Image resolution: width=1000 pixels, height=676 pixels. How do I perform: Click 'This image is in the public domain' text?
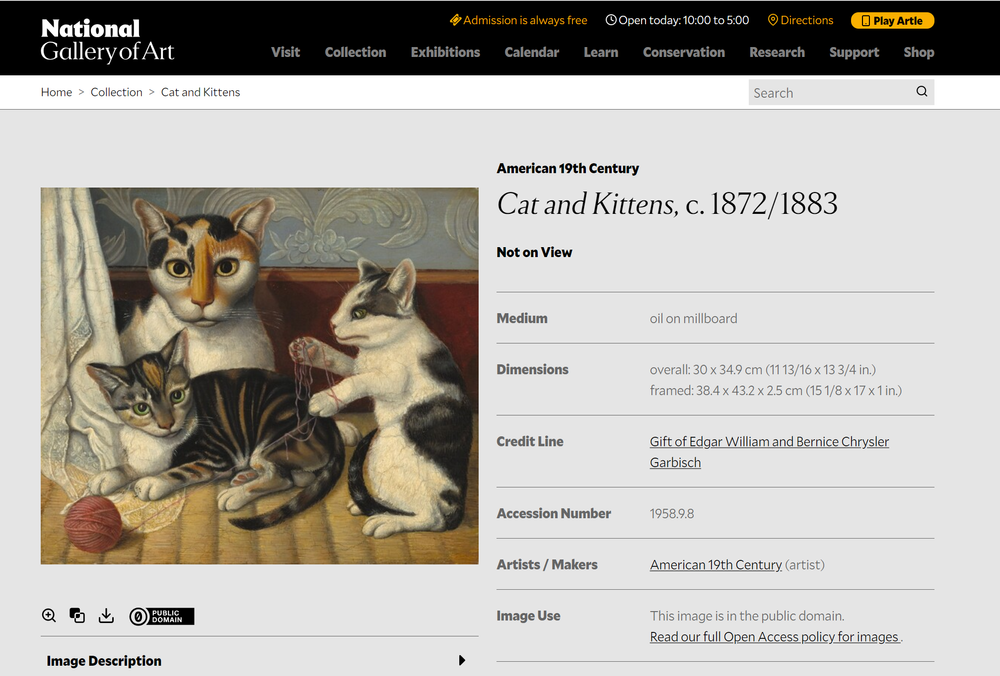pyautogui.click(x=747, y=615)
